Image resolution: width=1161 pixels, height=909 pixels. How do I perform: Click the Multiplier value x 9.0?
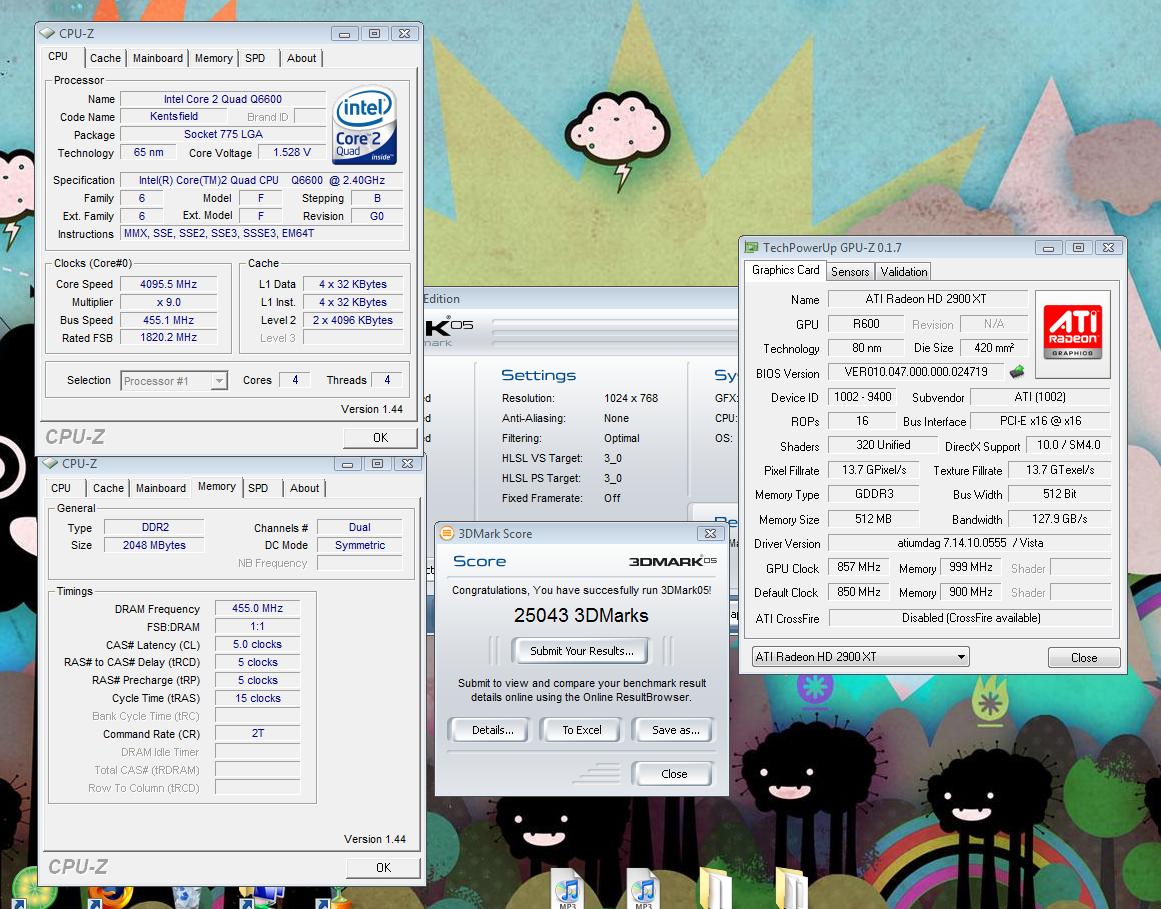pyautogui.click(x=169, y=302)
